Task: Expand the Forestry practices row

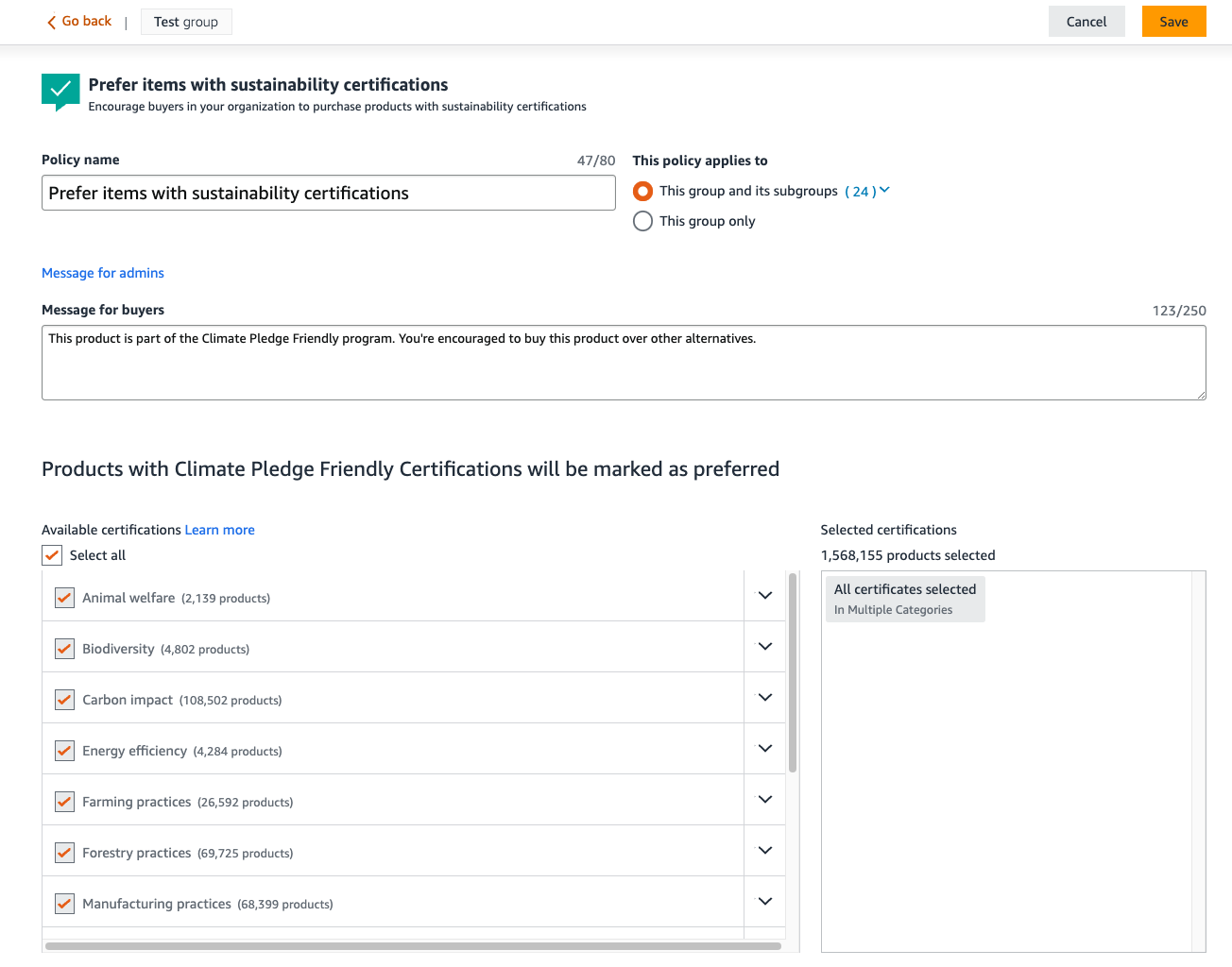Action: (765, 851)
